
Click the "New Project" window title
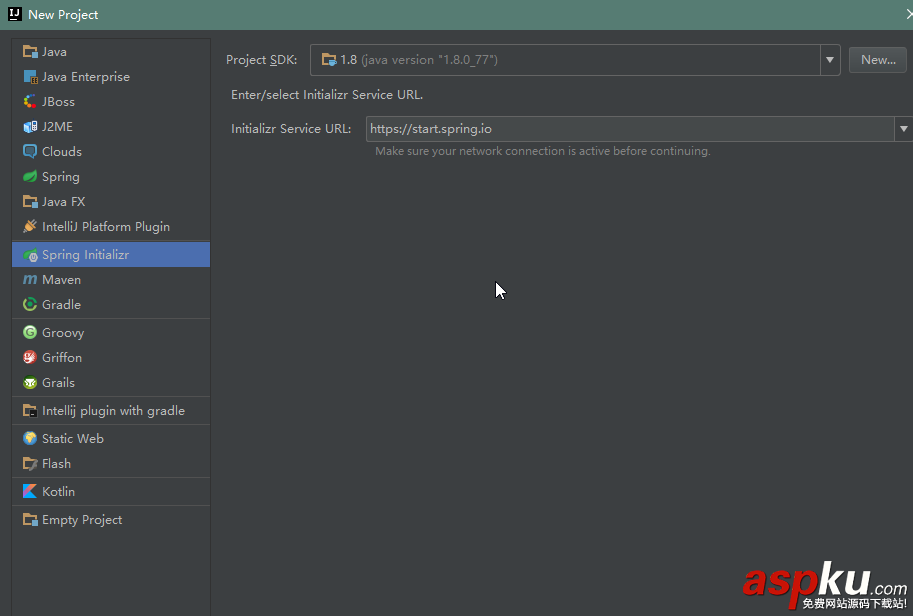coord(63,15)
